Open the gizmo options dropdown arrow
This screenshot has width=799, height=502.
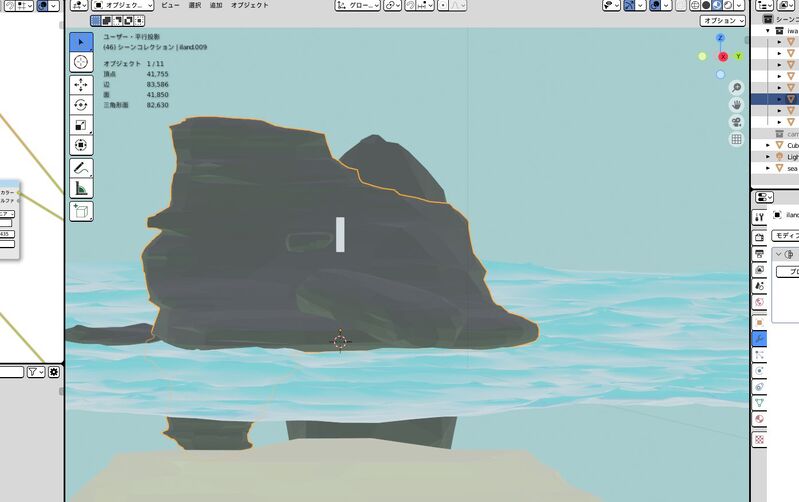(640, 5)
